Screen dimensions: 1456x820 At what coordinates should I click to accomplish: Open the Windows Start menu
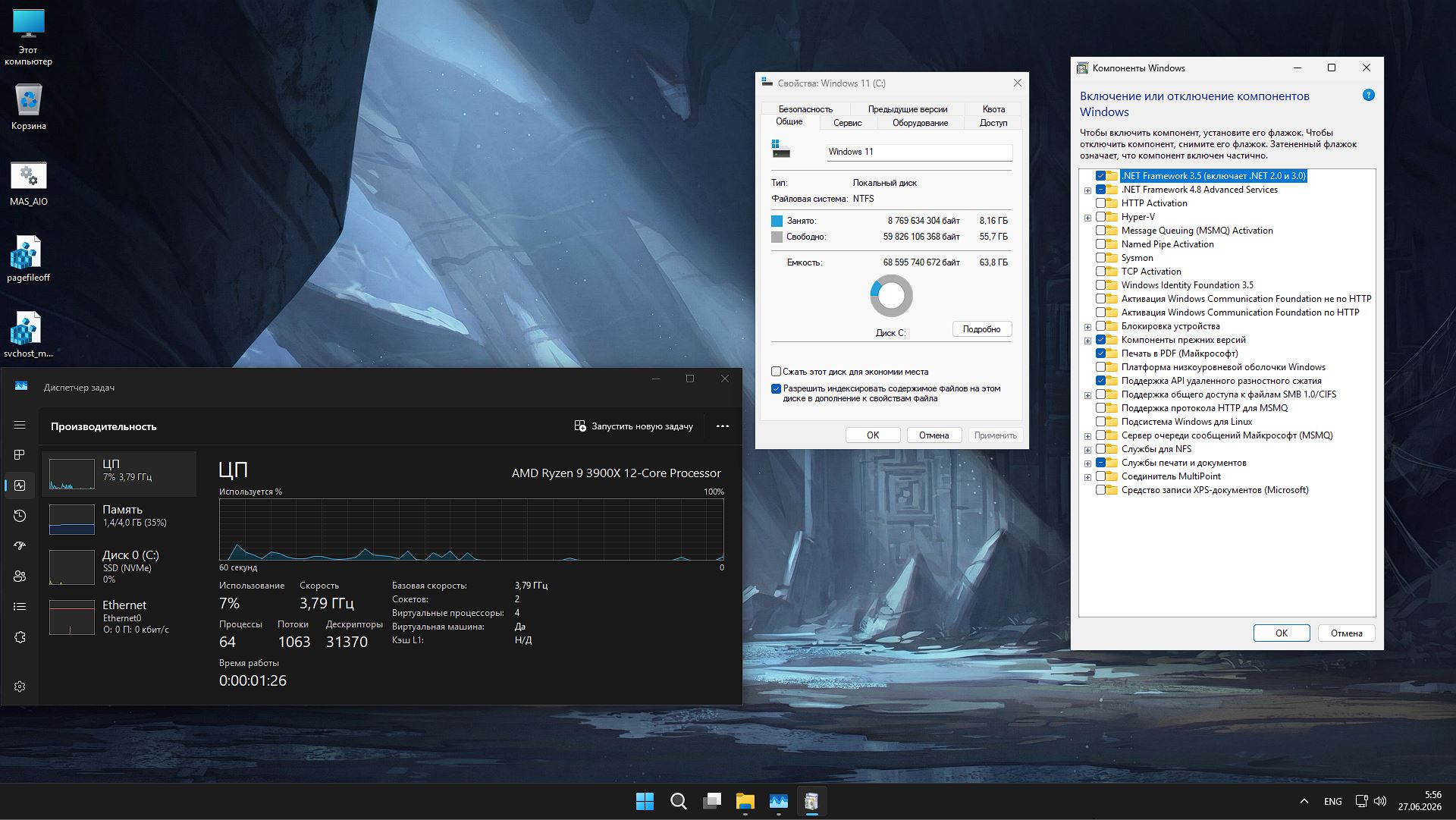645,801
